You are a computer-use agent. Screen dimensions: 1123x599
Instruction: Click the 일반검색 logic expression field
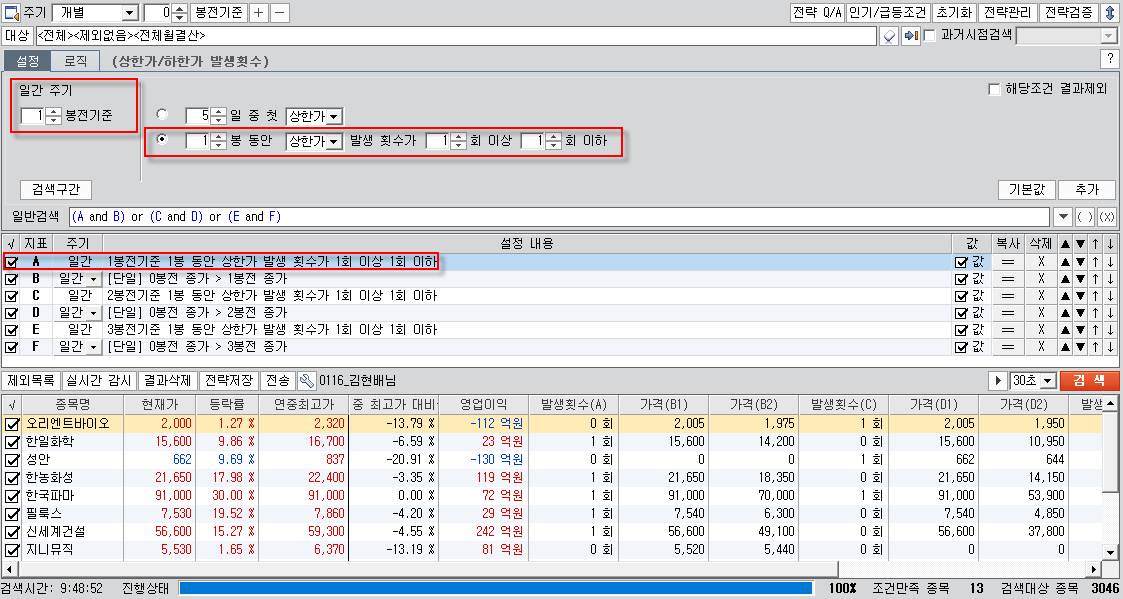coord(560,217)
